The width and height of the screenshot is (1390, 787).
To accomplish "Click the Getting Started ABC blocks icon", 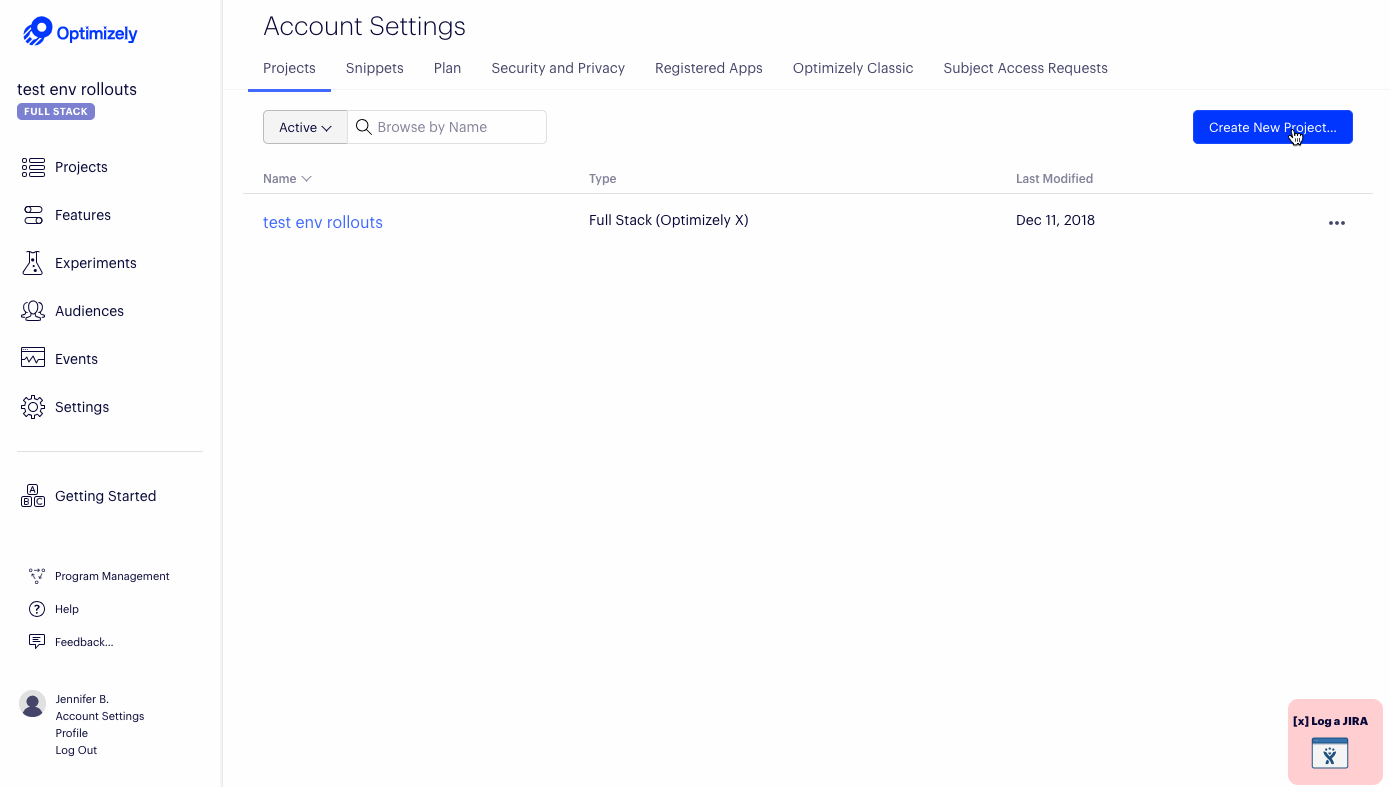I will pyautogui.click(x=33, y=496).
